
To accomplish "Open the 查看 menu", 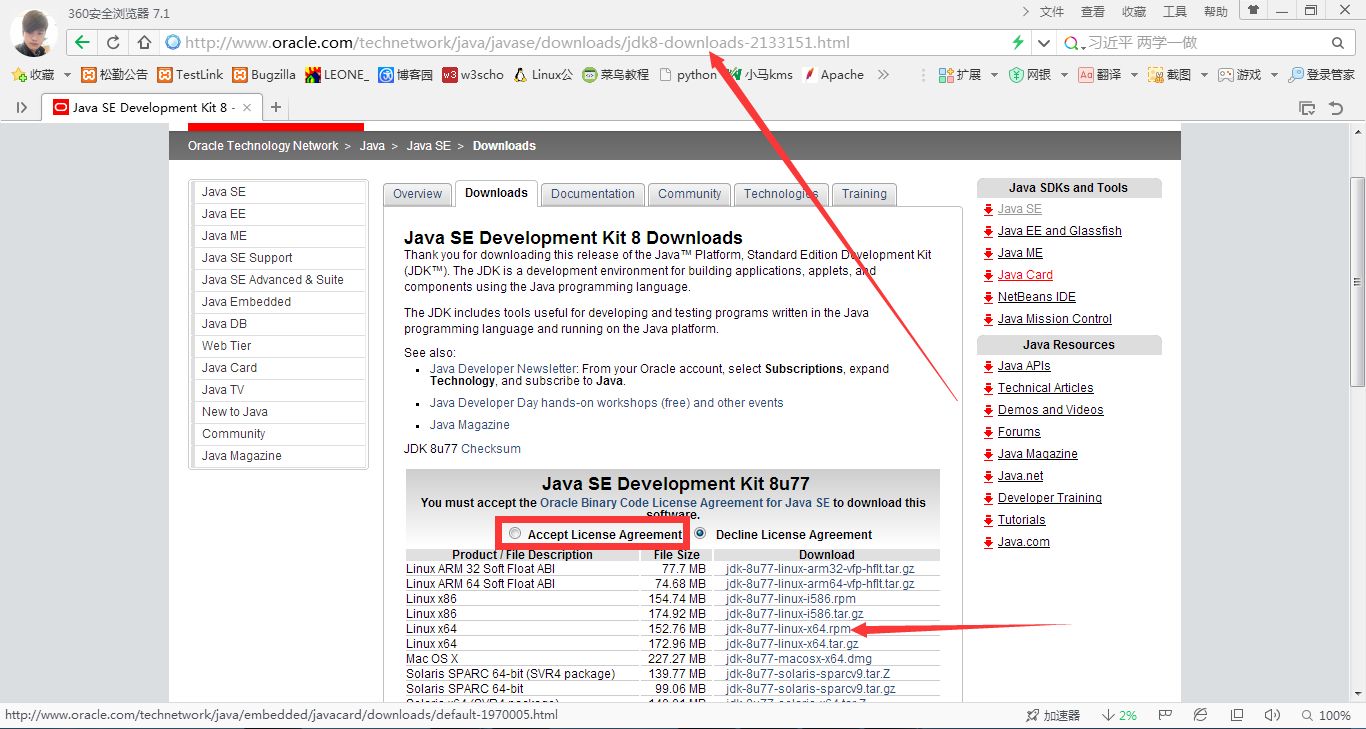I will point(1093,12).
